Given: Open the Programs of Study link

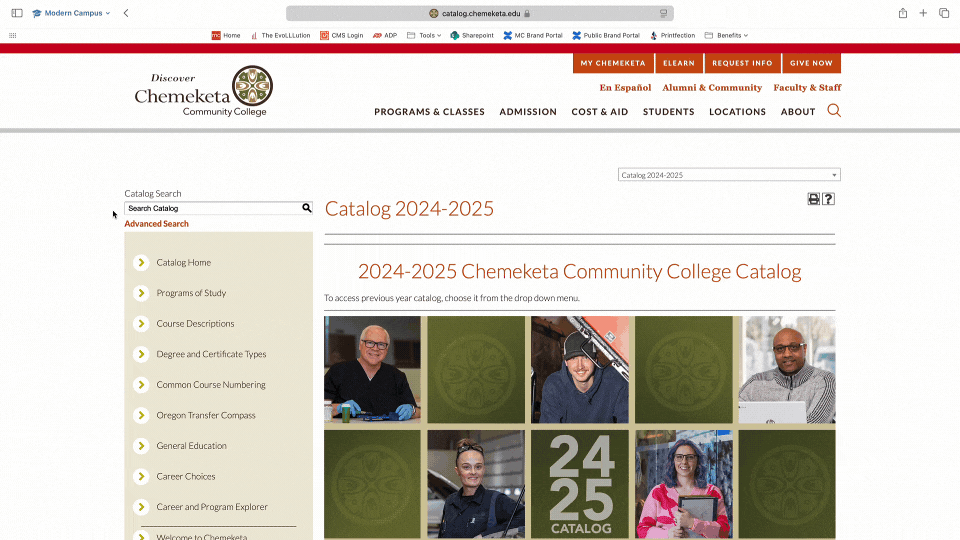Looking at the screenshot, I should [191, 293].
